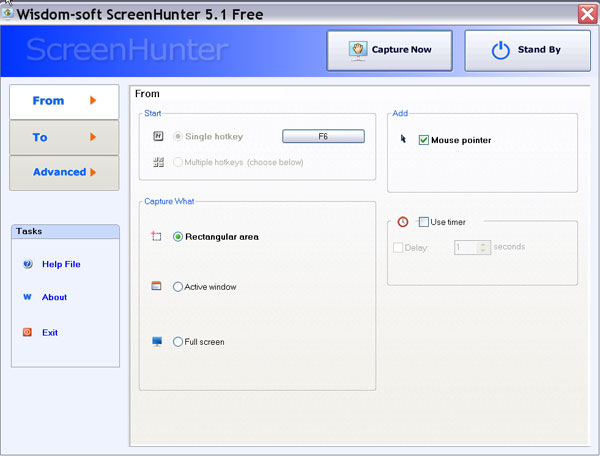Screen dimensions: 600x456
Task: Click the Help File question icon
Action: click(x=28, y=264)
